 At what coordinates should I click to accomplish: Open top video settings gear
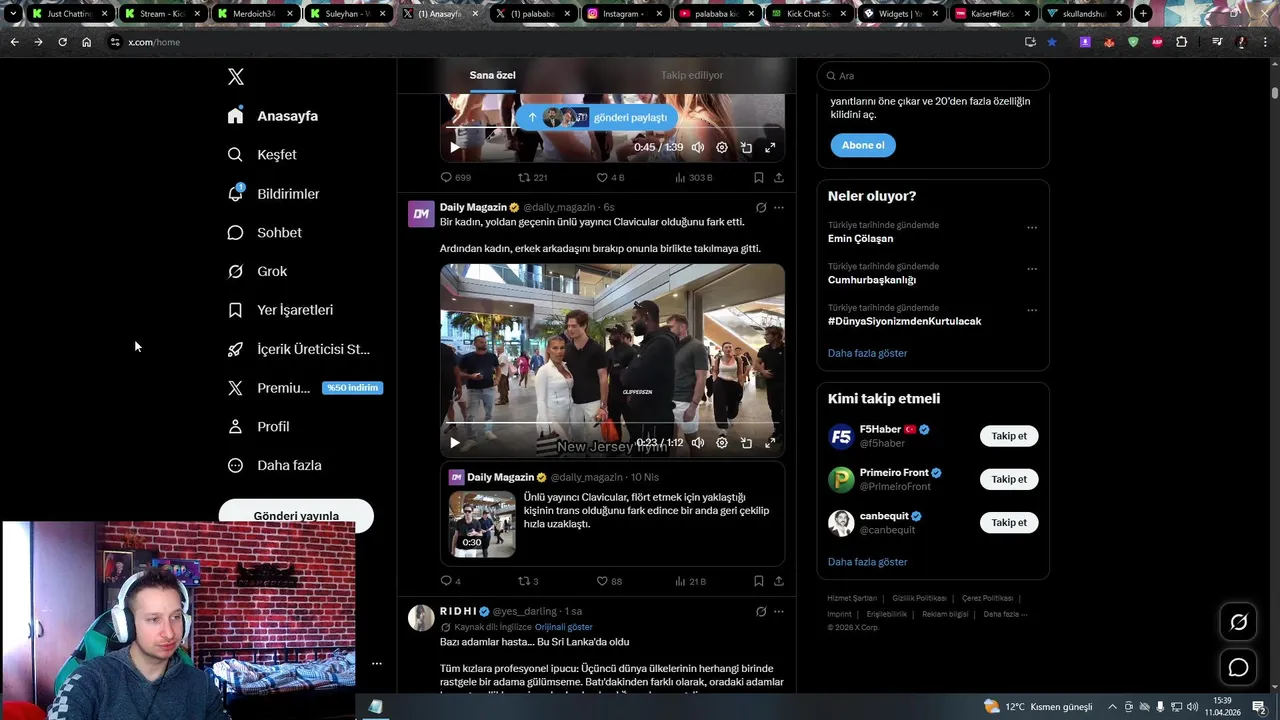tap(722, 147)
